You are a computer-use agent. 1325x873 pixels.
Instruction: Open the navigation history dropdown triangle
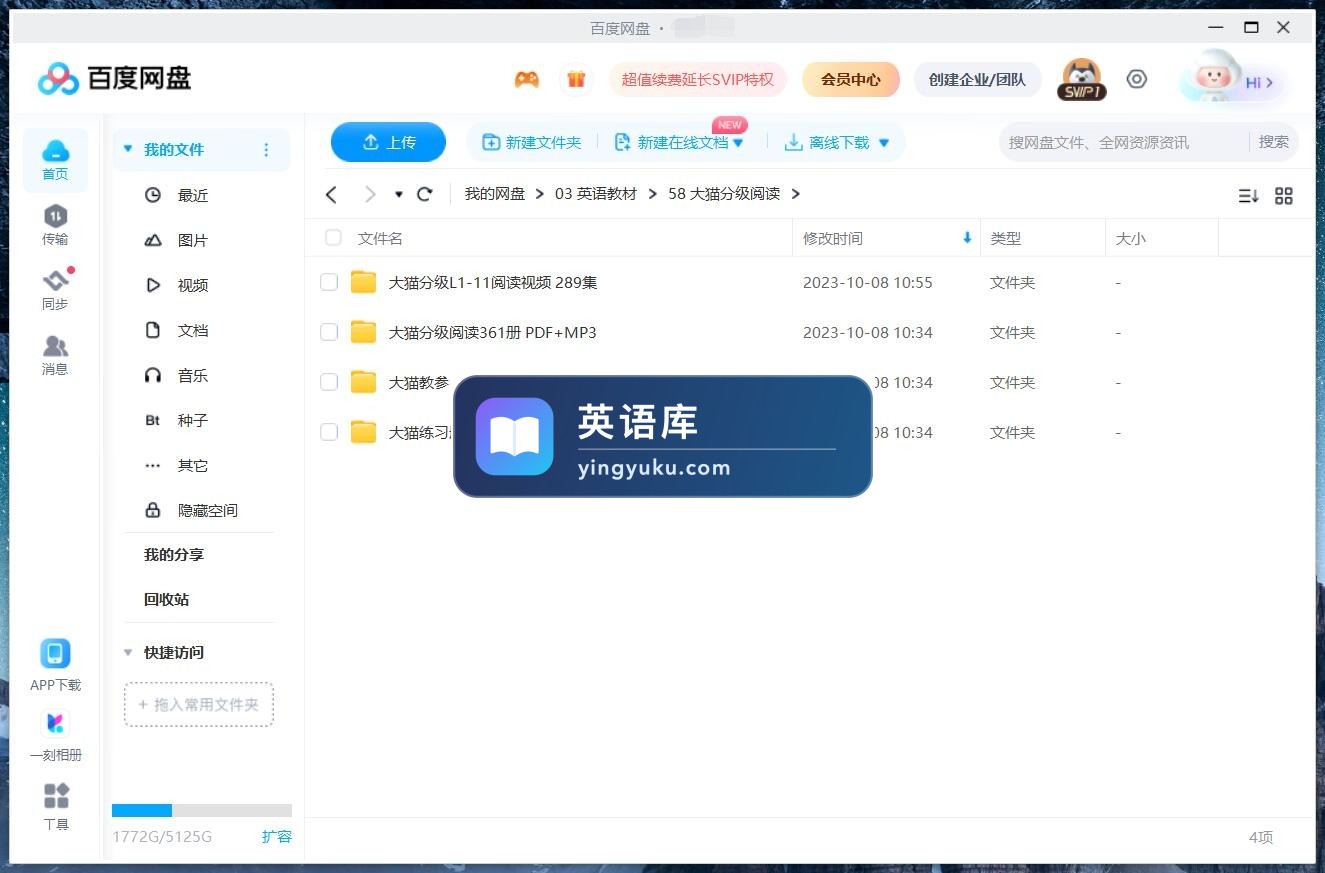(x=399, y=194)
